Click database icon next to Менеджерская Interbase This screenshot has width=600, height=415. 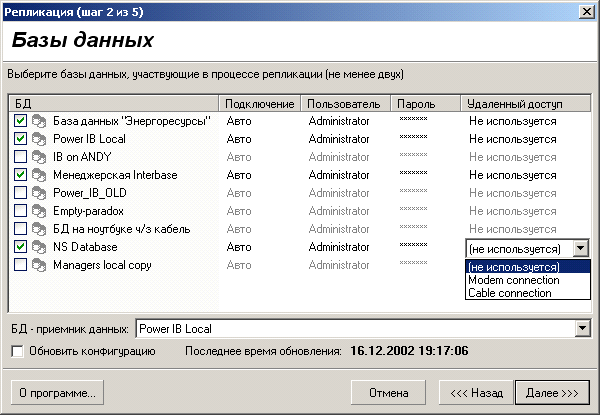(x=39, y=175)
